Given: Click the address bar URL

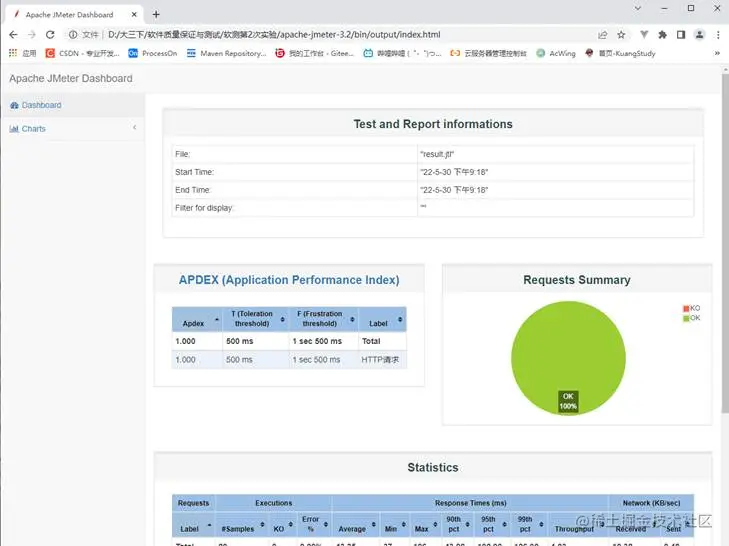Looking at the screenshot, I should pyautogui.click(x=274, y=35).
